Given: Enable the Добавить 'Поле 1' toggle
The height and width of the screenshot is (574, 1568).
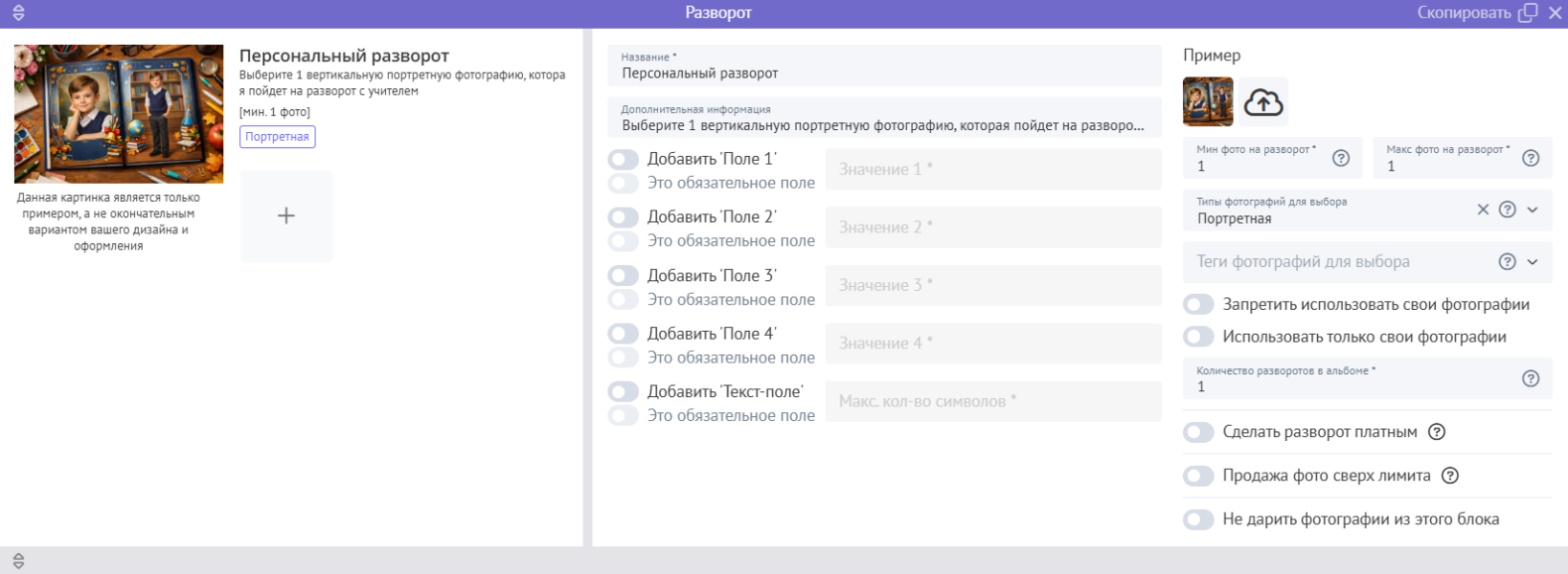Looking at the screenshot, I should point(623,159).
